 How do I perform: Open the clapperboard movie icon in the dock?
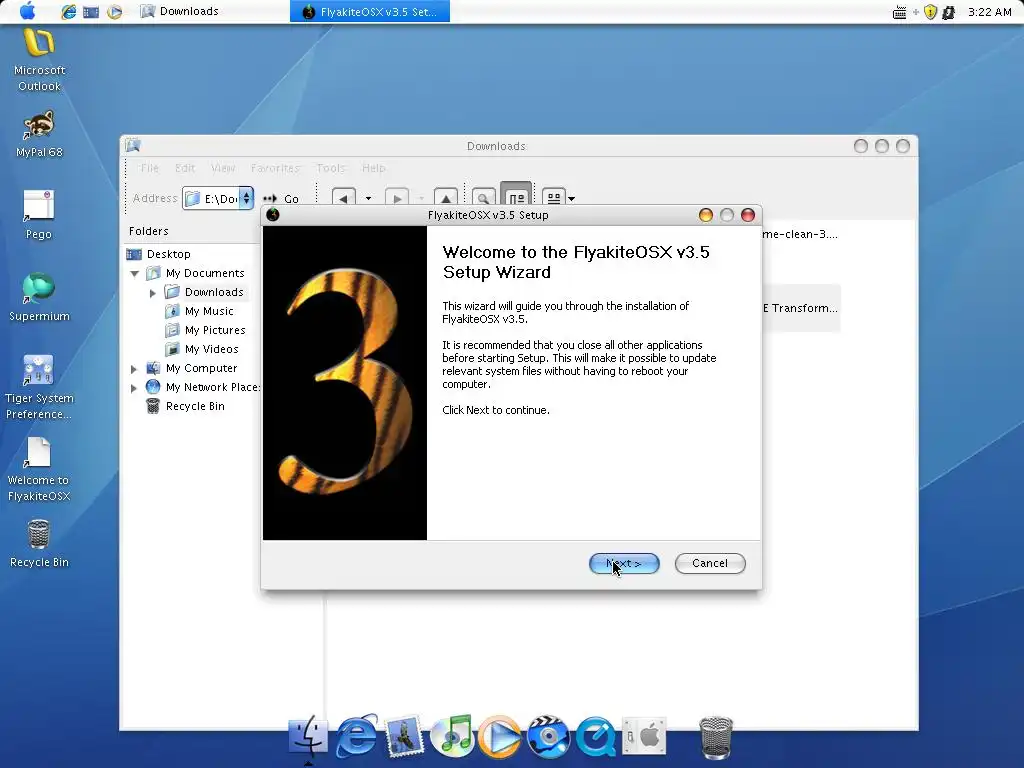pyautogui.click(x=548, y=735)
